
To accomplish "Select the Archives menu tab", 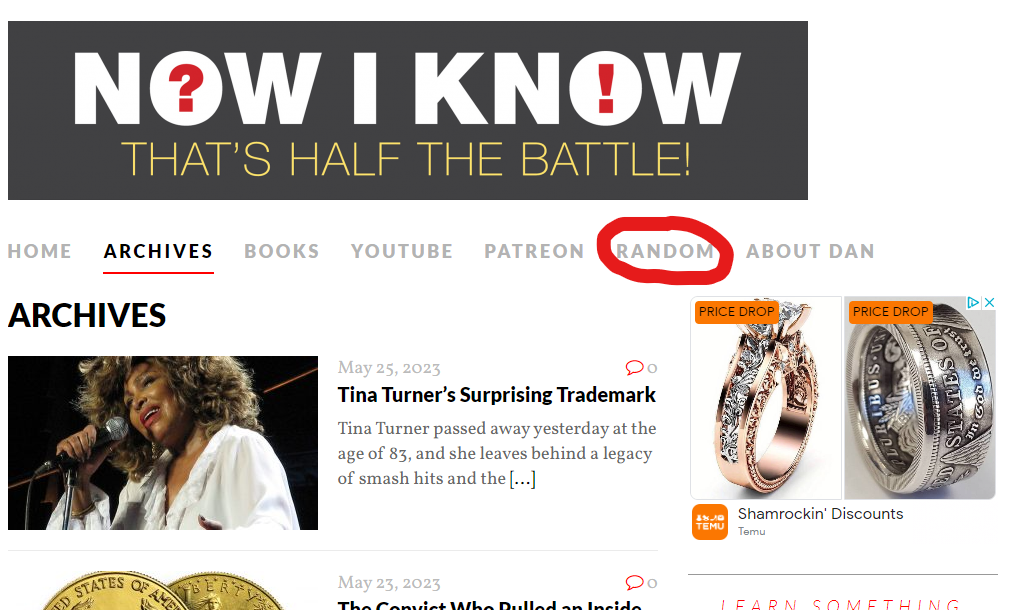I will pyautogui.click(x=158, y=252).
